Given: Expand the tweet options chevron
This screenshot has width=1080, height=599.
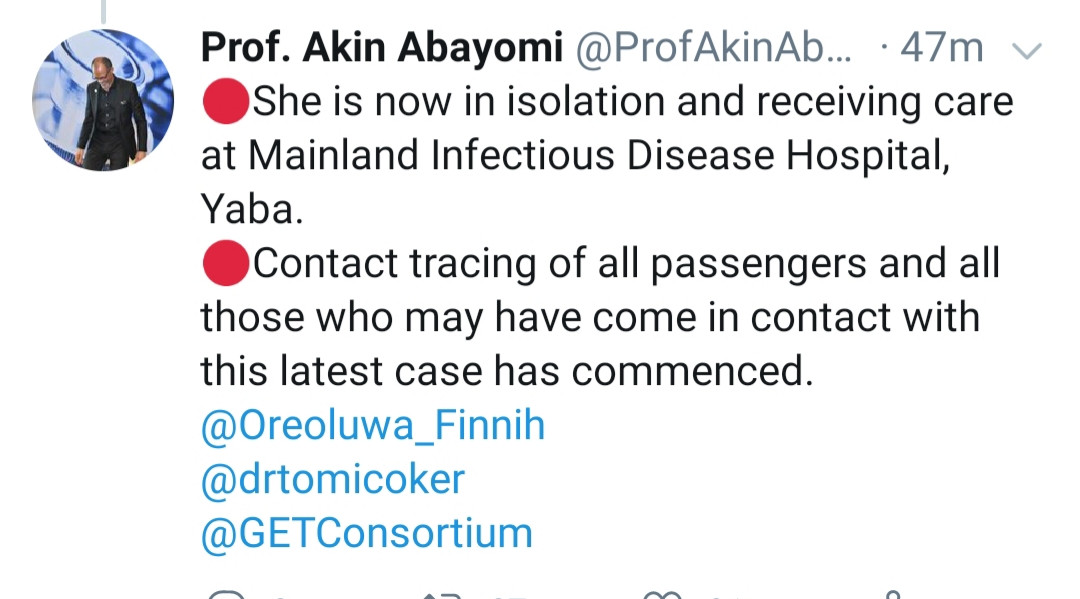Looking at the screenshot, I should click(x=1026, y=51).
